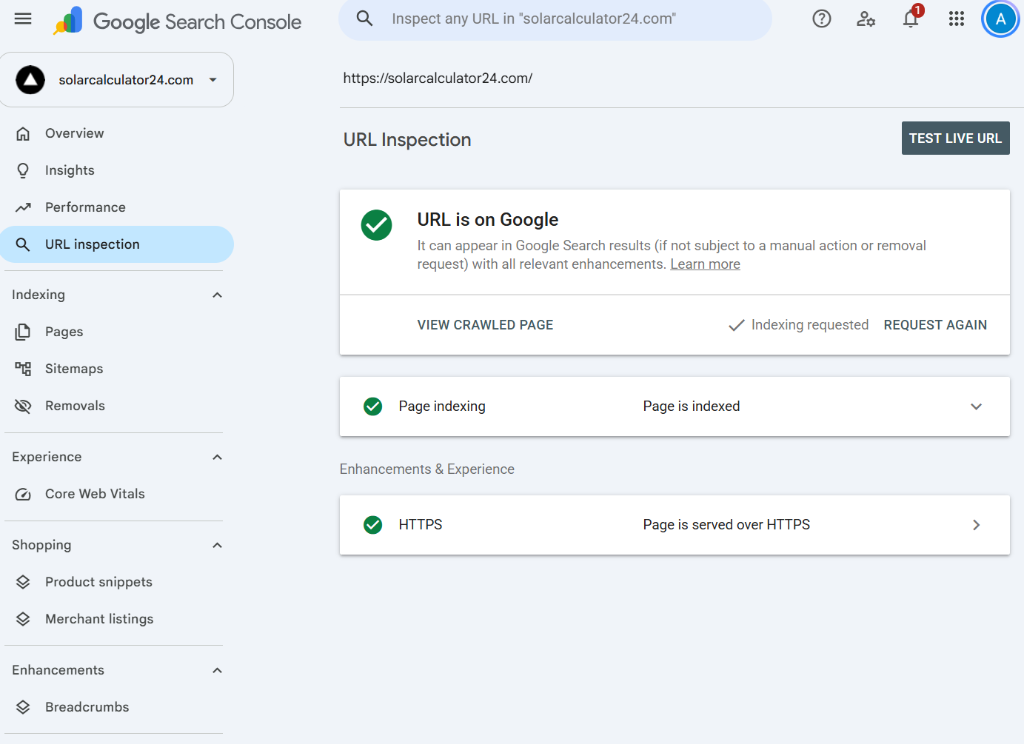This screenshot has height=744, width=1024.
Task: Collapse the Experience section
Action: (217, 457)
